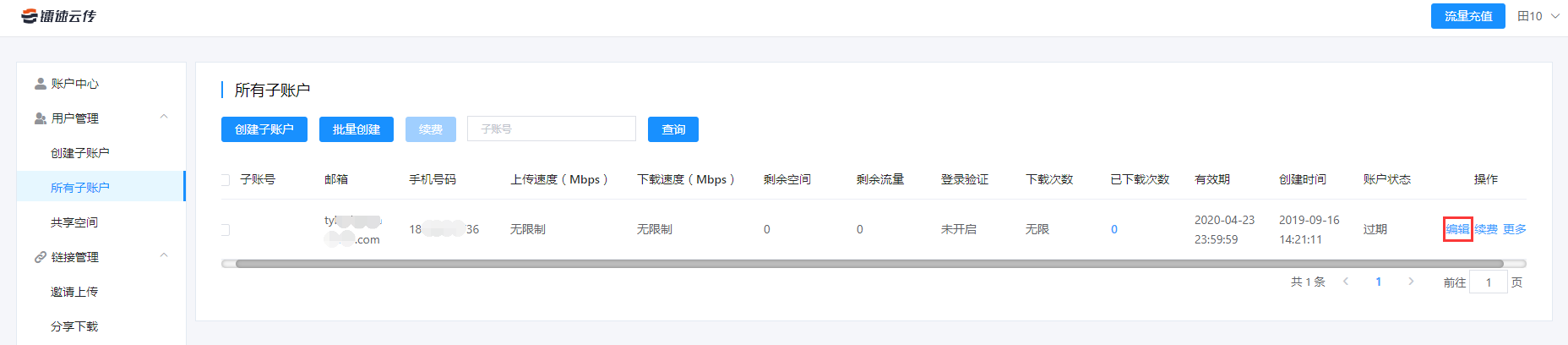Screen dimensions: 1568x345
Task: Click the 创建时间 column header
Action: (1303, 179)
